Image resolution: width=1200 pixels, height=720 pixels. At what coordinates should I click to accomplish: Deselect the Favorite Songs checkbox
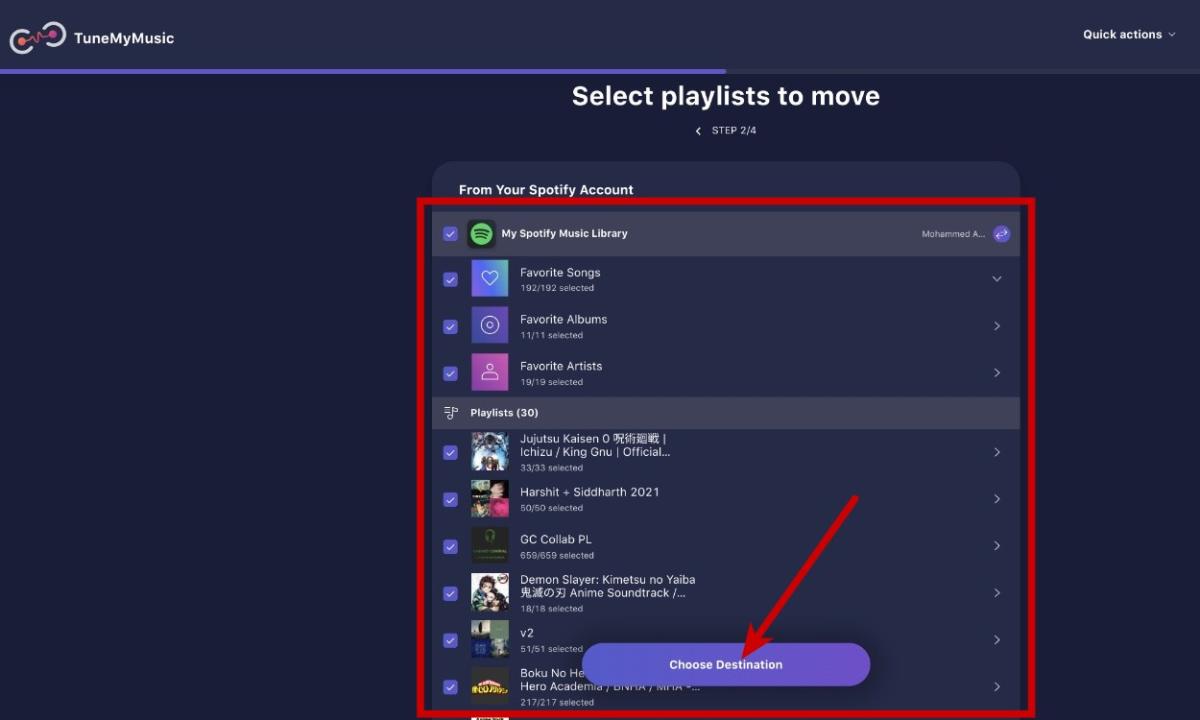click(451, 278)
